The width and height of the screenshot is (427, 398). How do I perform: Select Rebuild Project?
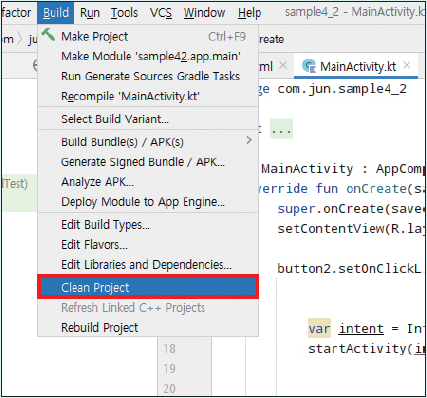(148, 328)
